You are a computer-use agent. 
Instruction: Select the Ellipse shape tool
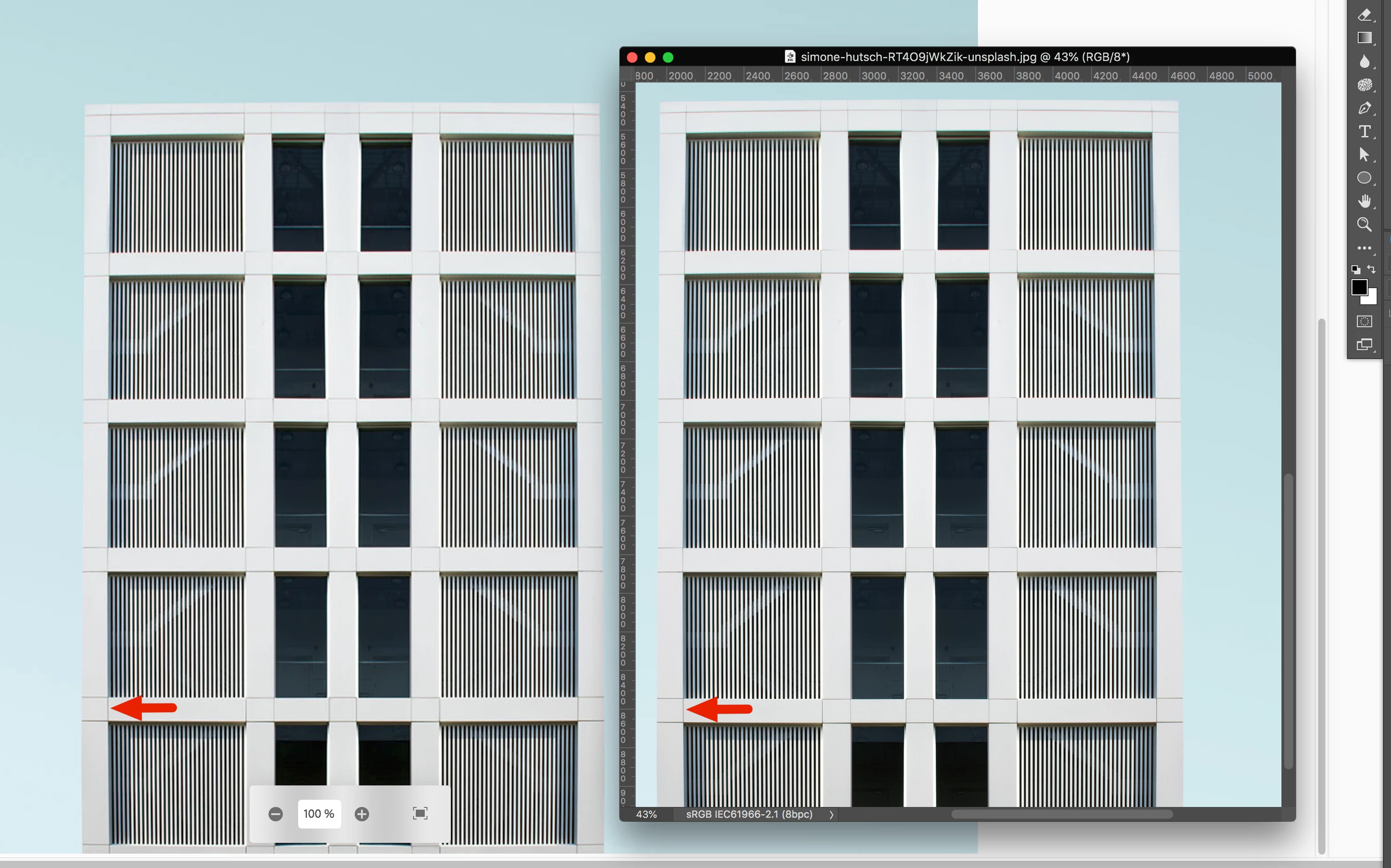1365,178
